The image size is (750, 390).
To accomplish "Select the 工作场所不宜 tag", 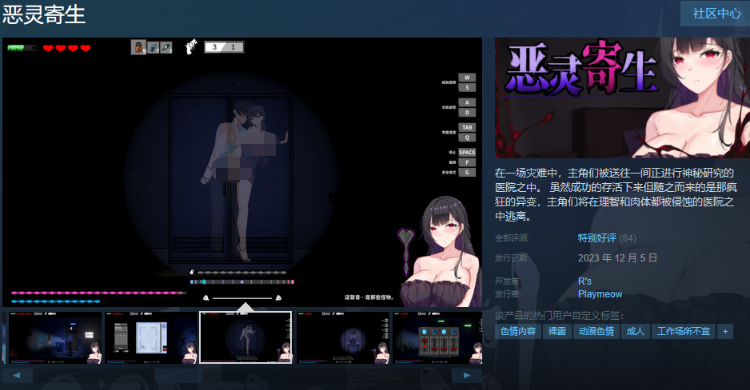I will pyautogui.click(x=683, y=331).
